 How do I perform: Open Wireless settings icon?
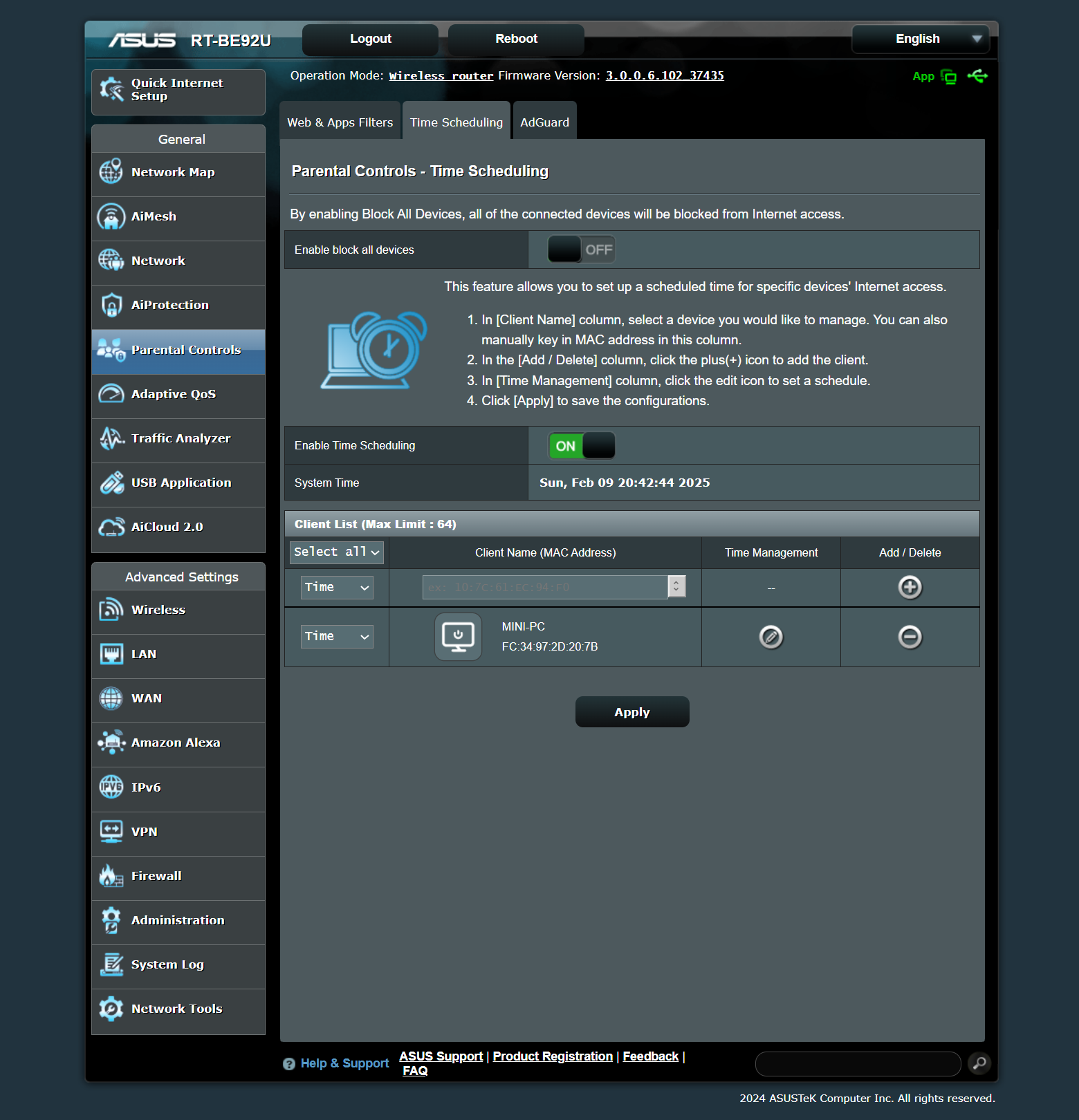(x=111, y=610)
